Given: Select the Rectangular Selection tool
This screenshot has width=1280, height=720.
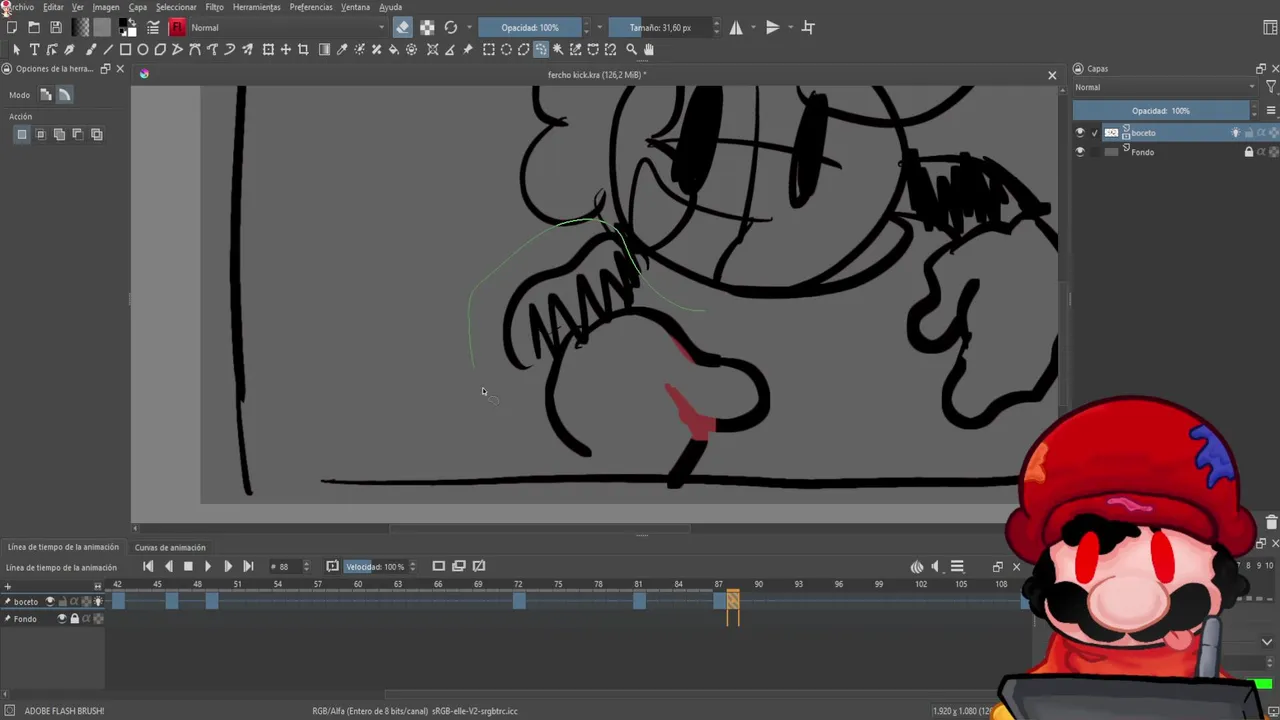Looking at the screenshot, I should [x=488, y=49].
